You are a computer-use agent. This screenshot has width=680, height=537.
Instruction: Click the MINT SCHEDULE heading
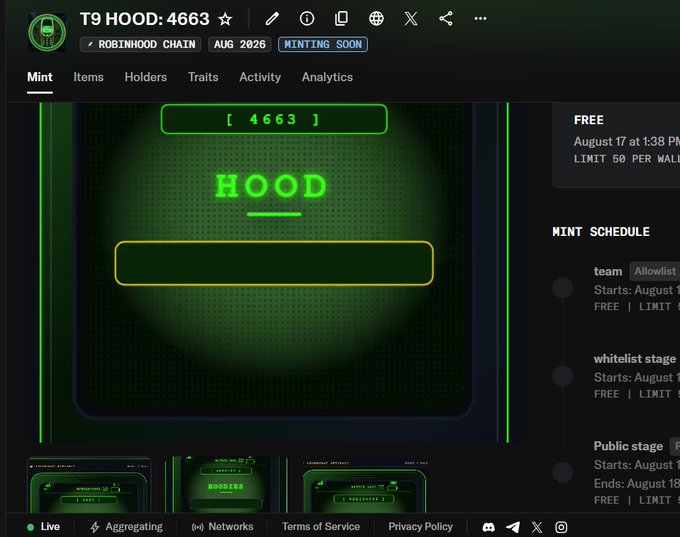pyautogui.click(x=601, y=232)
